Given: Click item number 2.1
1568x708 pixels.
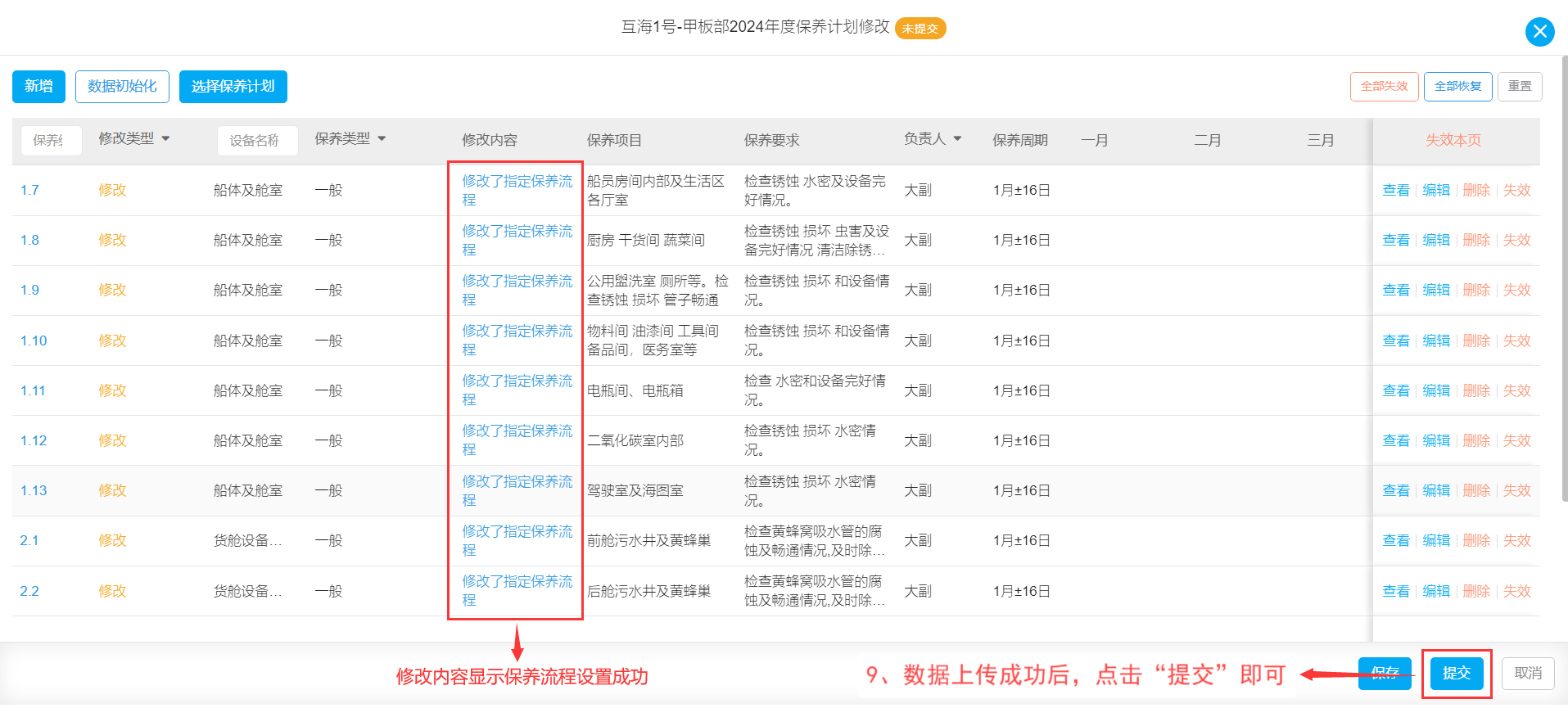Looking at the screenshot, I should (29, 540).
